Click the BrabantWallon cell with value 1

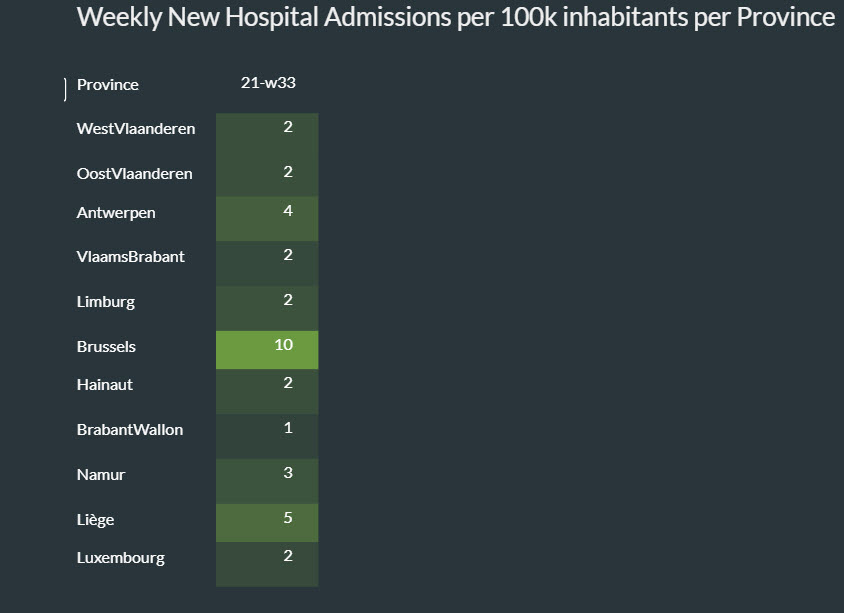tap(267, 436)
